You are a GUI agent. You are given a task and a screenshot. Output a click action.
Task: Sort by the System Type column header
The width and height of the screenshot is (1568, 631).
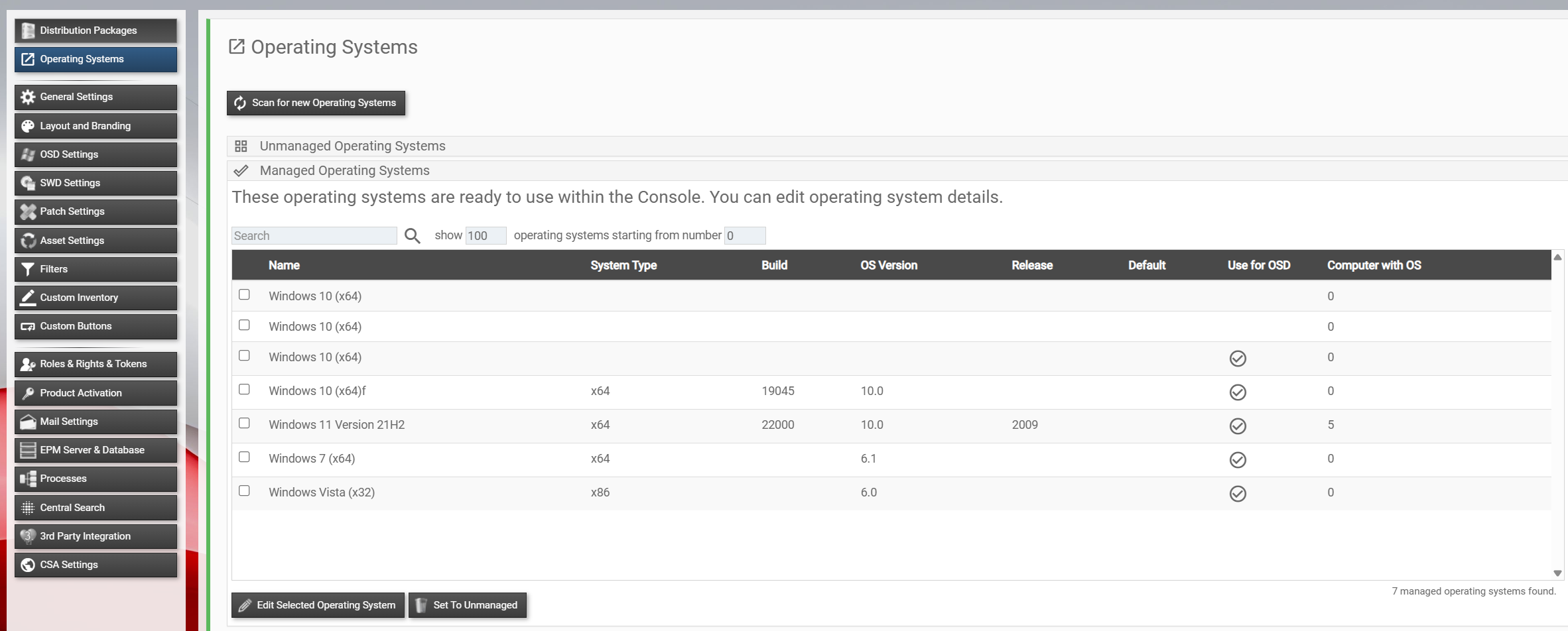pyautogui.click(x=623, y=265)
